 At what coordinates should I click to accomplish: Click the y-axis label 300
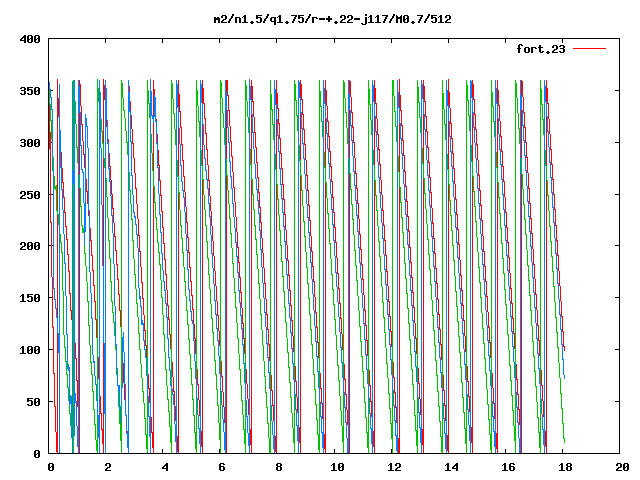pos(30,143)
